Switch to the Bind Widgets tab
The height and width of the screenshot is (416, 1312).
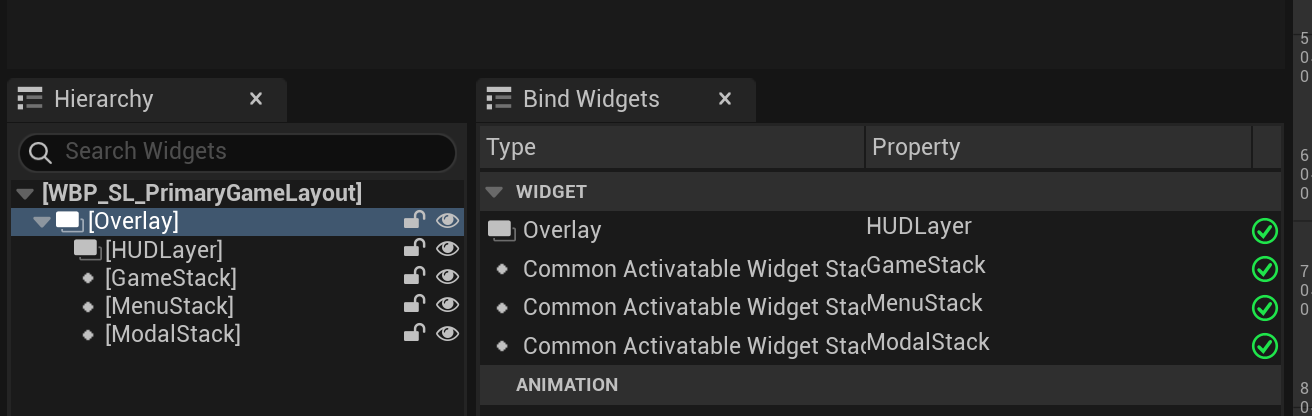(591, 99)
